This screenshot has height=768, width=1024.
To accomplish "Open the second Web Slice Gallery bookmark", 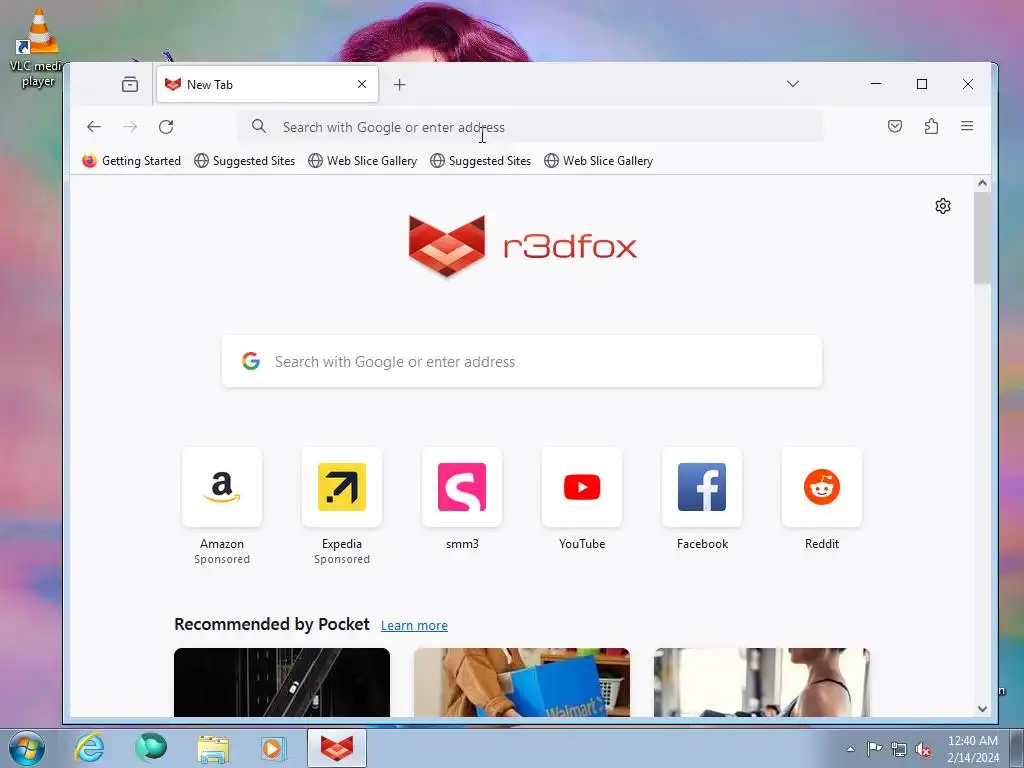I will point(598,161).
